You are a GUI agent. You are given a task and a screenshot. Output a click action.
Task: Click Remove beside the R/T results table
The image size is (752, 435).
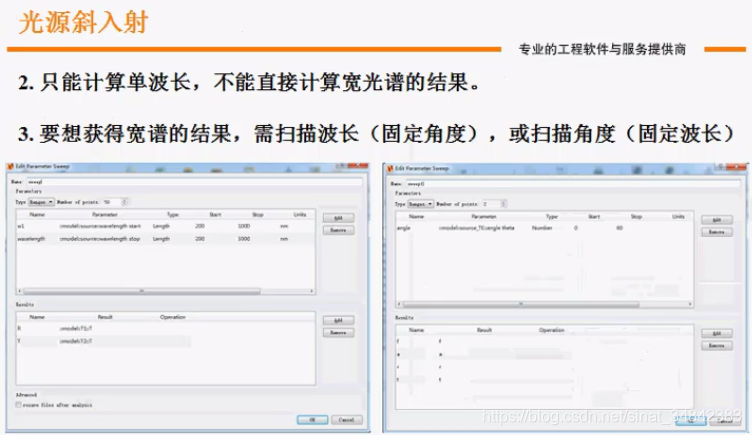[338, 332]
